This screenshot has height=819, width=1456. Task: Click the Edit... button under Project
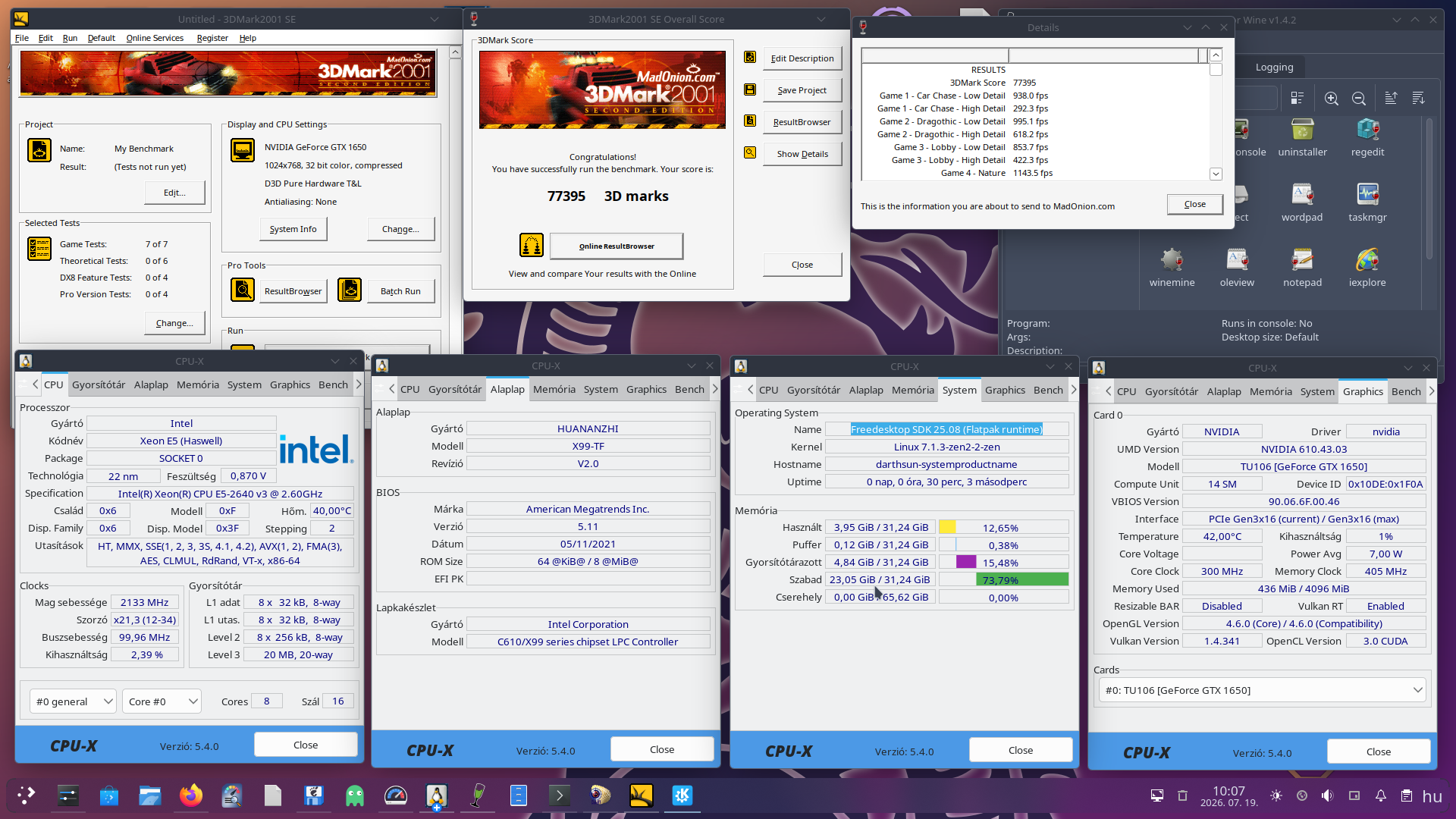point(174,193)
